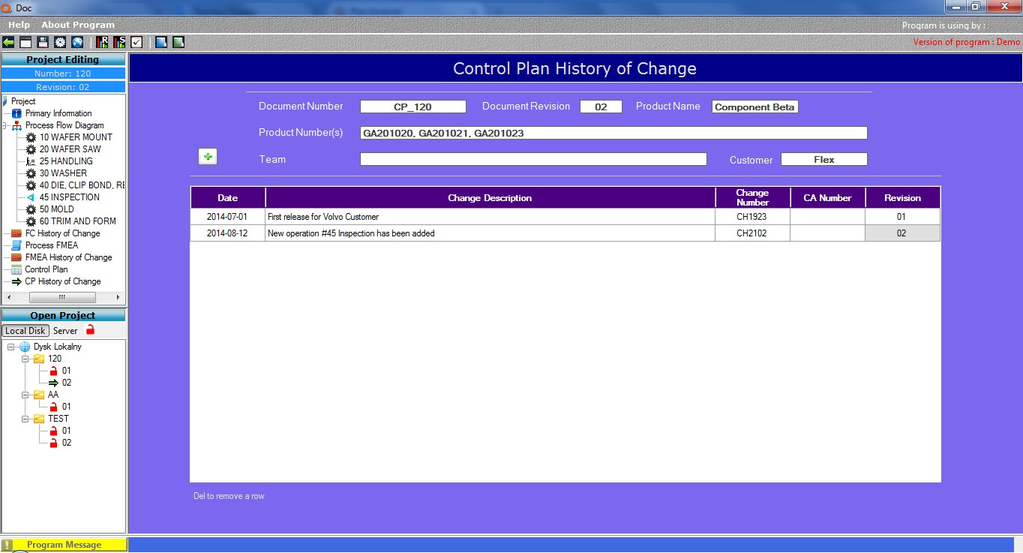Click the blue document toolbar icon
The height and width of the screenshot is (553, 1023).
[161, 42]
